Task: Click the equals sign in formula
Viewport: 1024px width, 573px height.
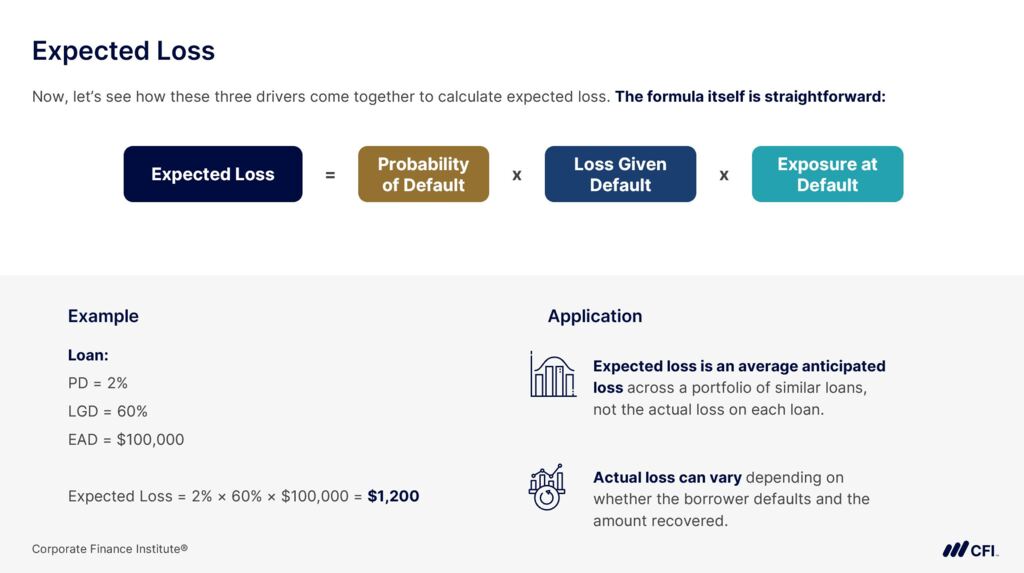Action: pos(330,175)
